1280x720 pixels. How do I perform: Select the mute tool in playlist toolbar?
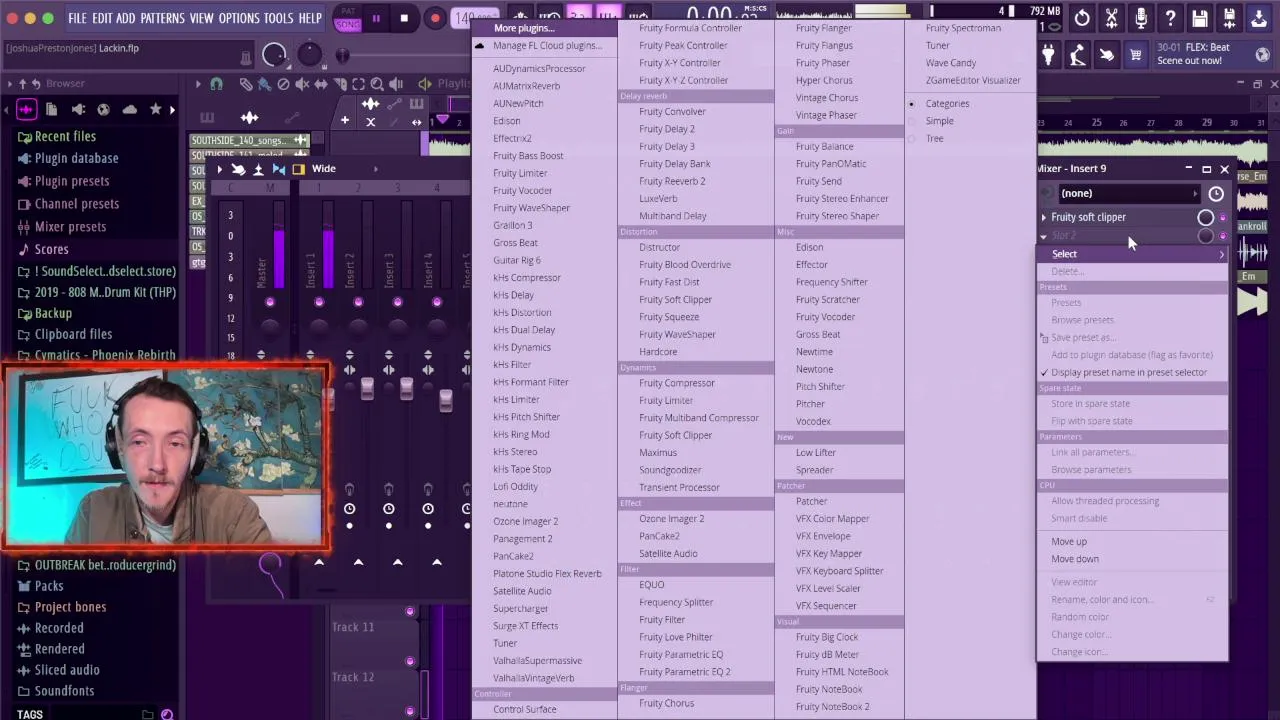coord(302,84)
